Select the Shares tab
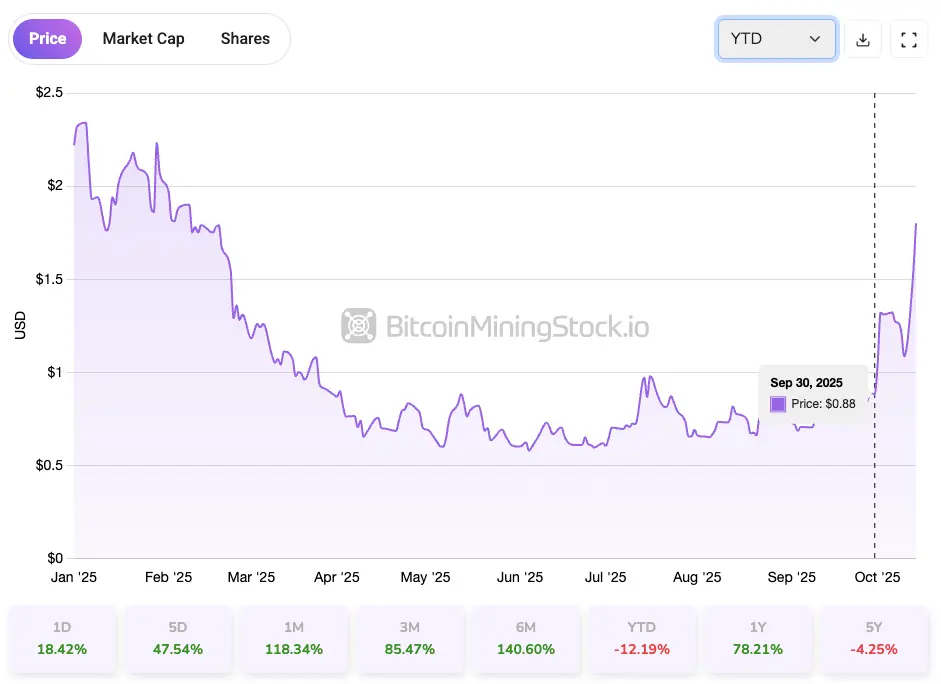This screenshot has width=941, height=684. 245,39
